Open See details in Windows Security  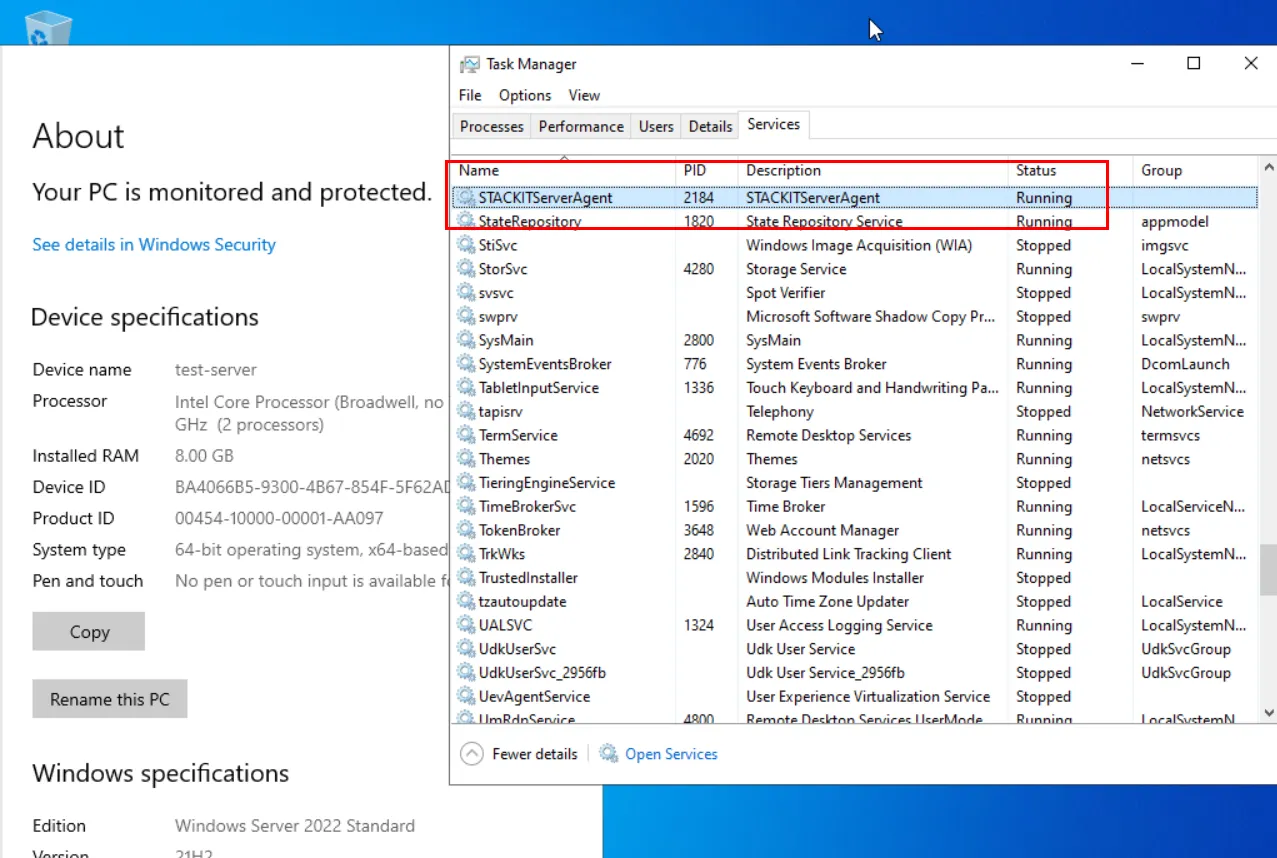point(153,244)
